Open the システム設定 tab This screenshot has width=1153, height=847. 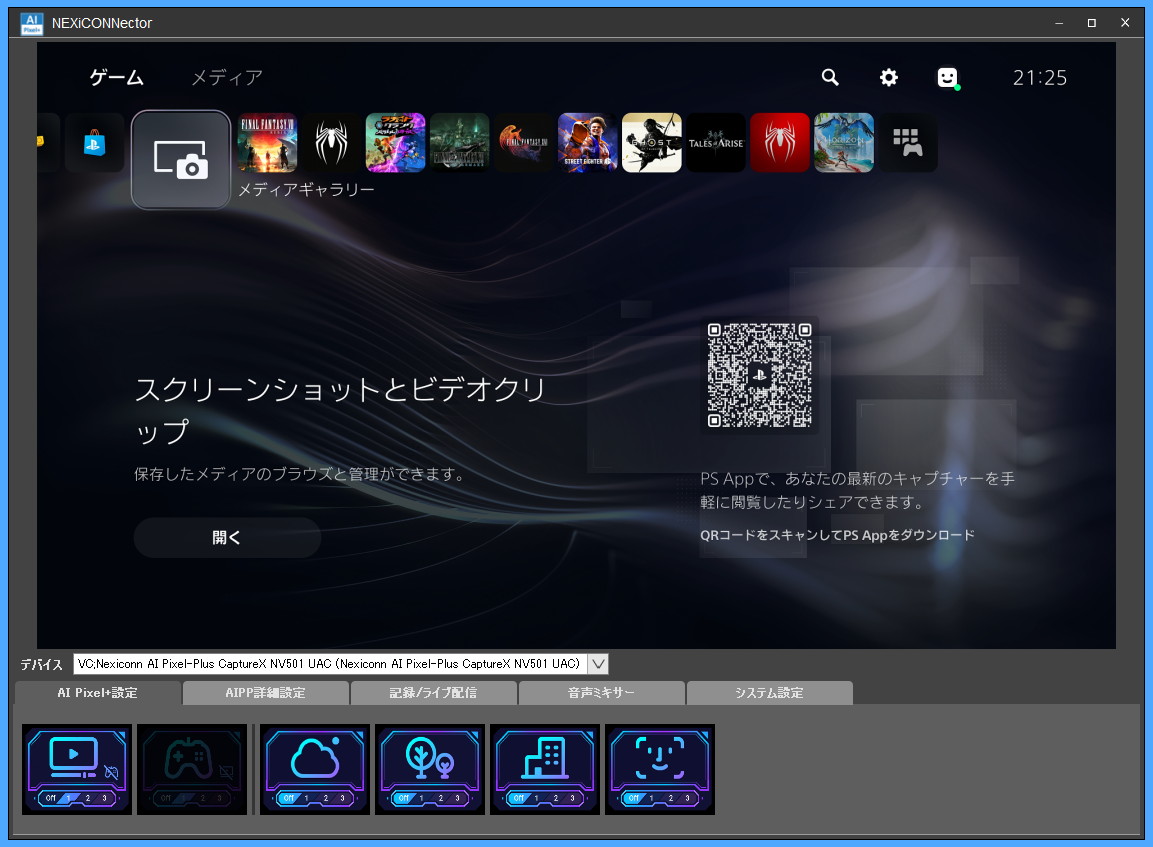tap(769, 693)
